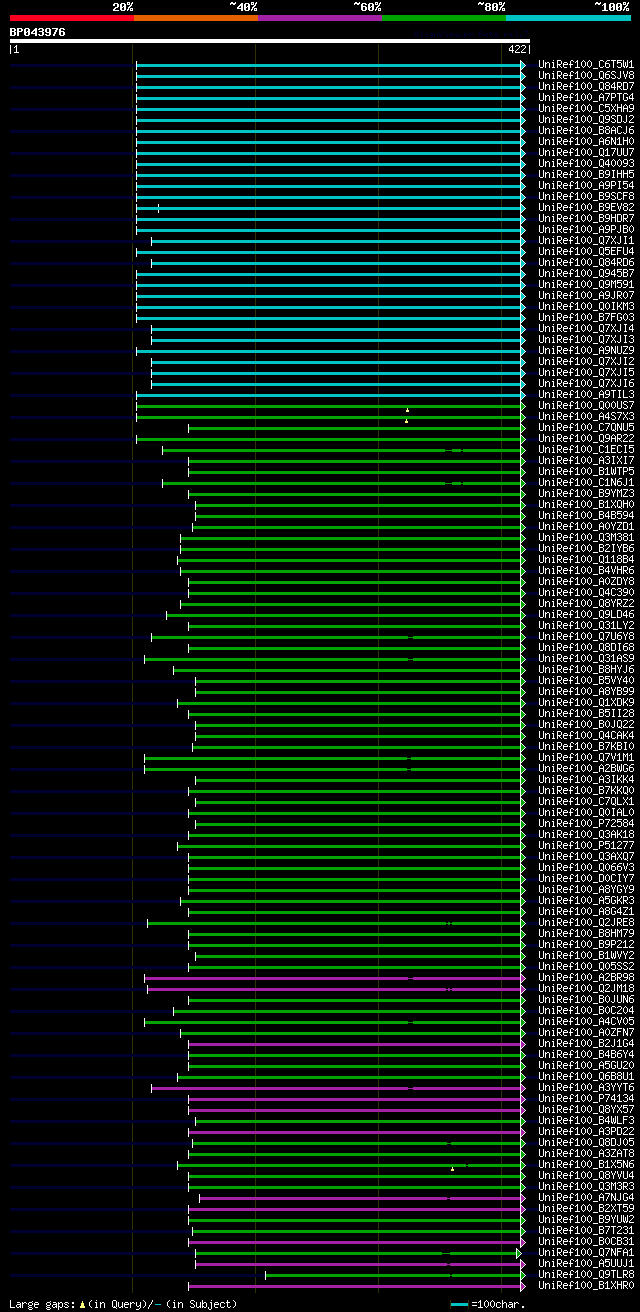Choose the UniRef100_Q2JM18 label
640x1312 pixels.
[586, 988]
